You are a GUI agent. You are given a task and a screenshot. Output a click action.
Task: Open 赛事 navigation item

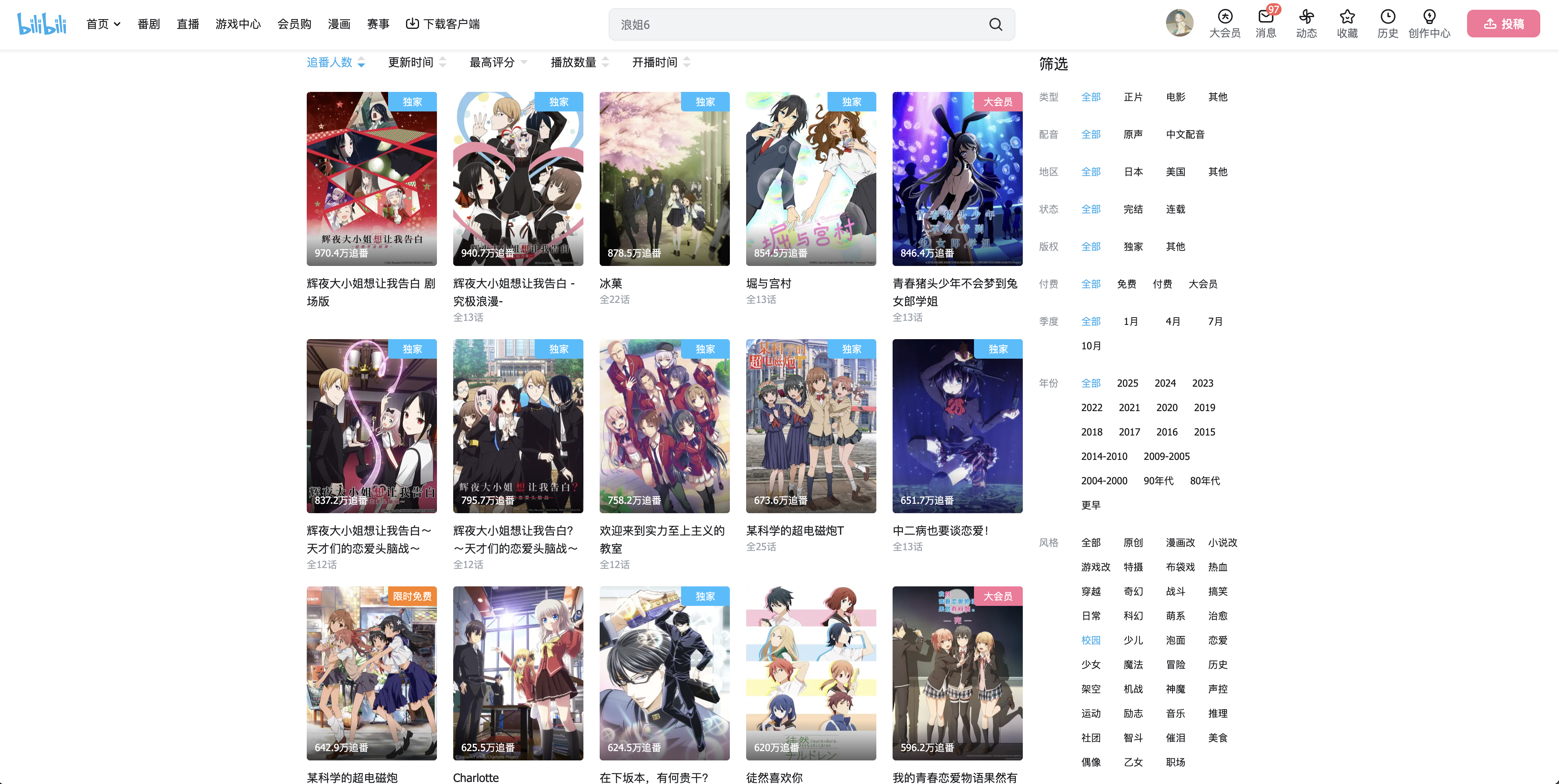[378, 24]
